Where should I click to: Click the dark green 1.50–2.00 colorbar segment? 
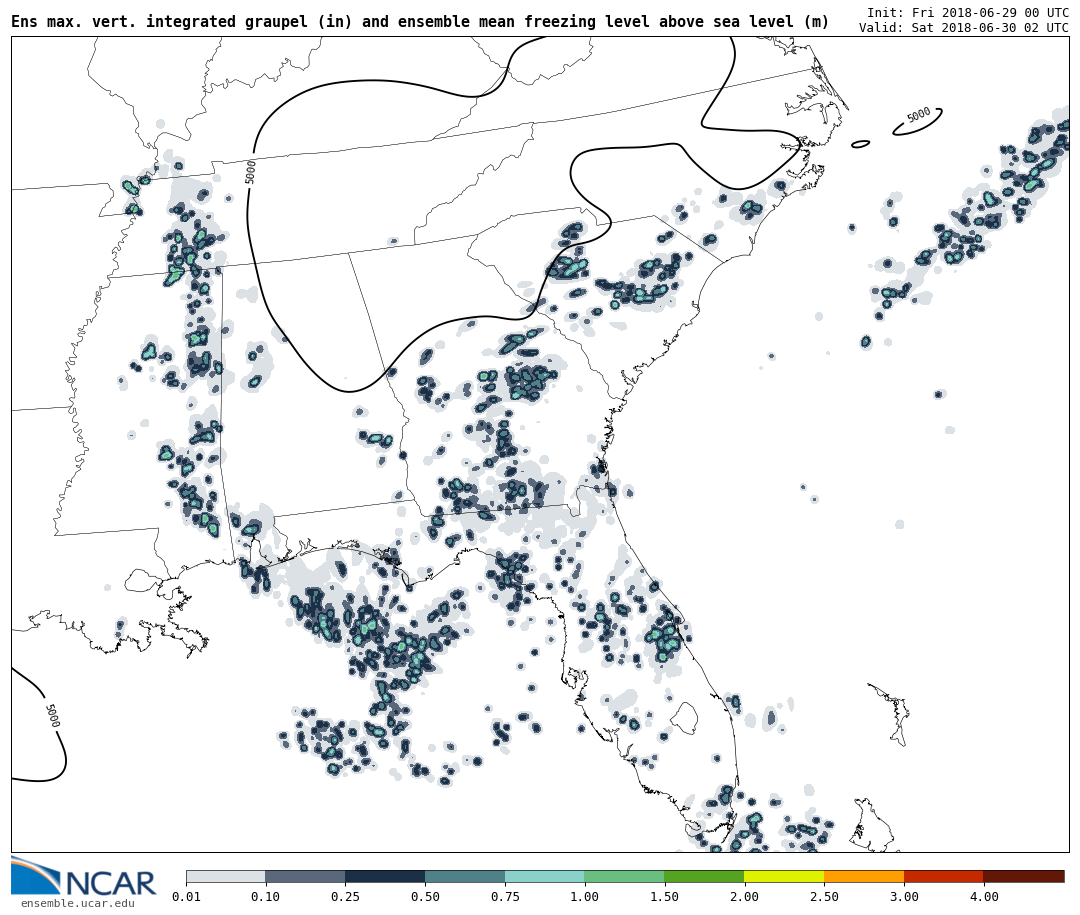pos(704,876)
